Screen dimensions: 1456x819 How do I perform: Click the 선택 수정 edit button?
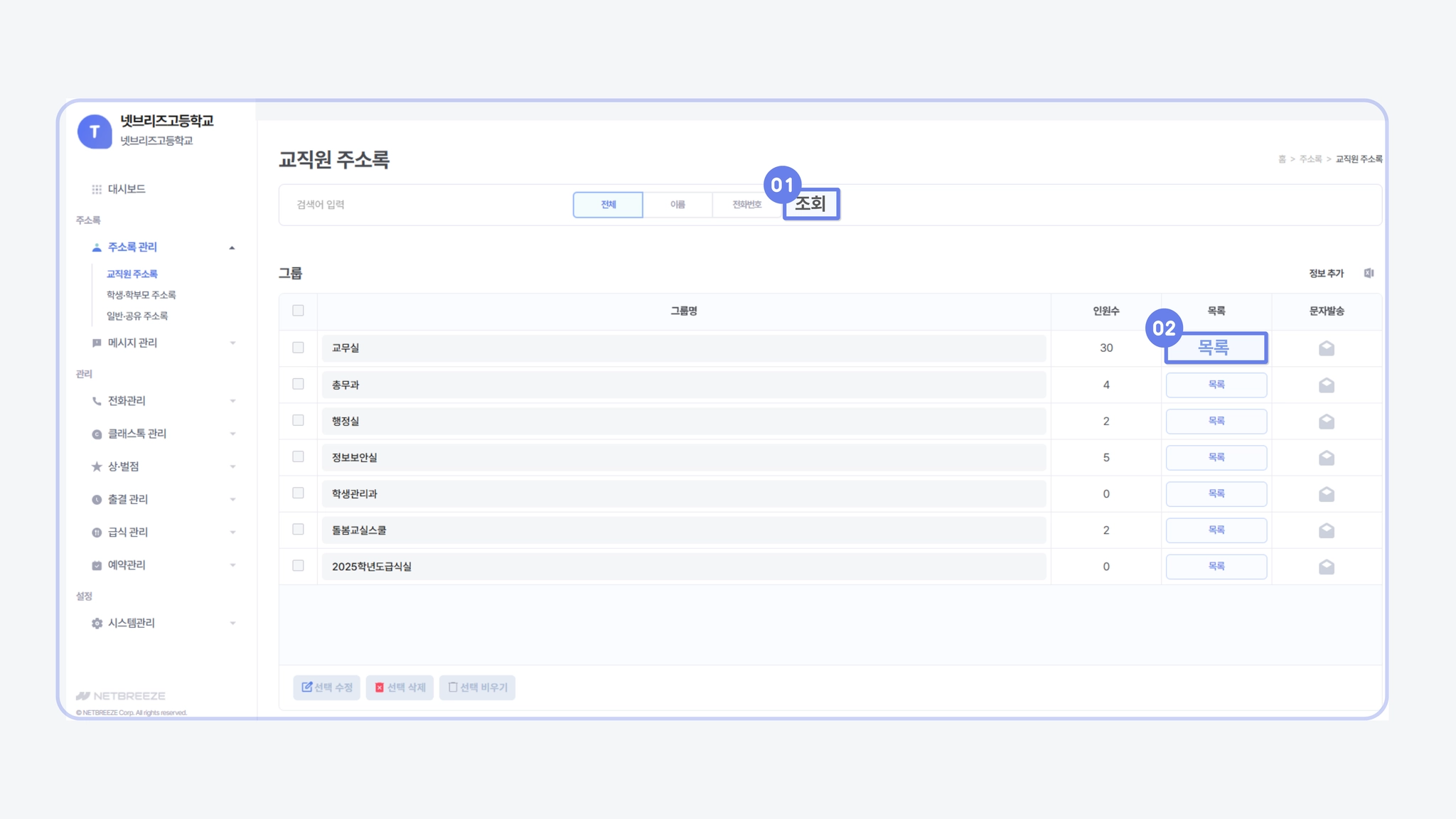tap(327, 687)
